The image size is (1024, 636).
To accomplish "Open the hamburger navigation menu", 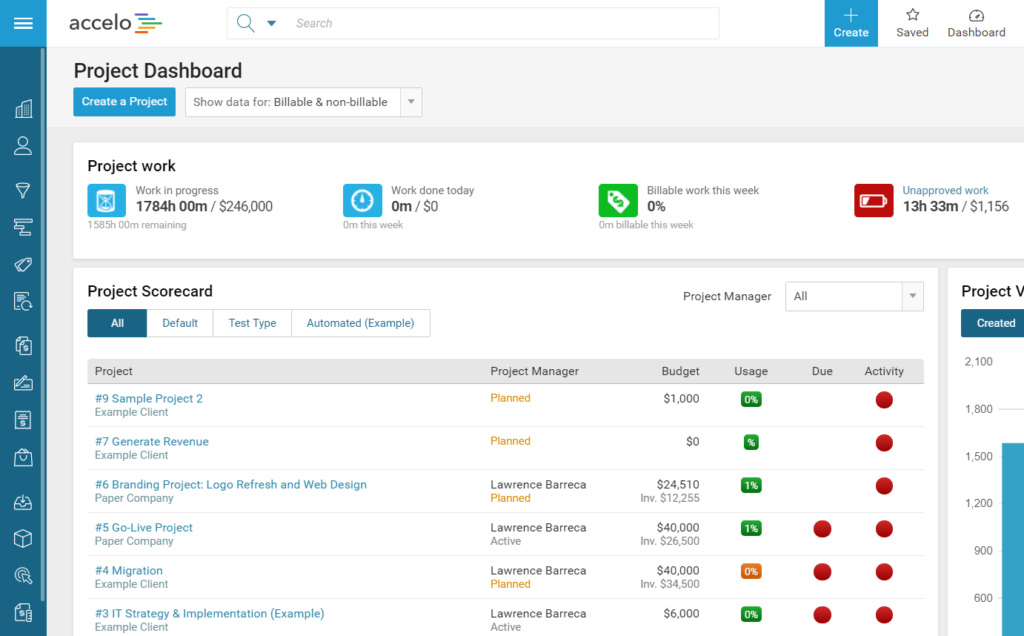I will [x=22, y=23].
